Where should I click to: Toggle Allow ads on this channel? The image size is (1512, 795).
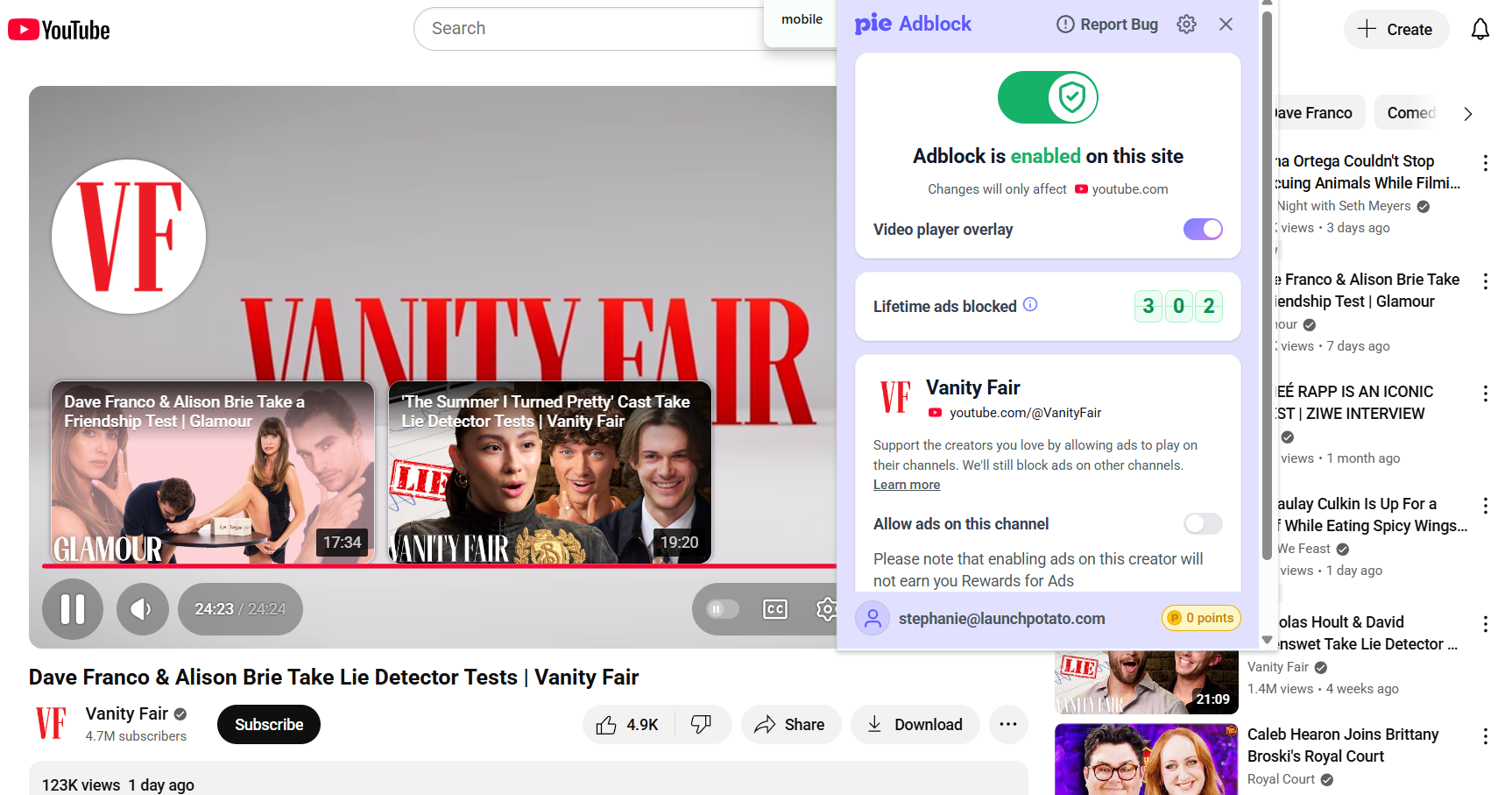[1203, 523]
